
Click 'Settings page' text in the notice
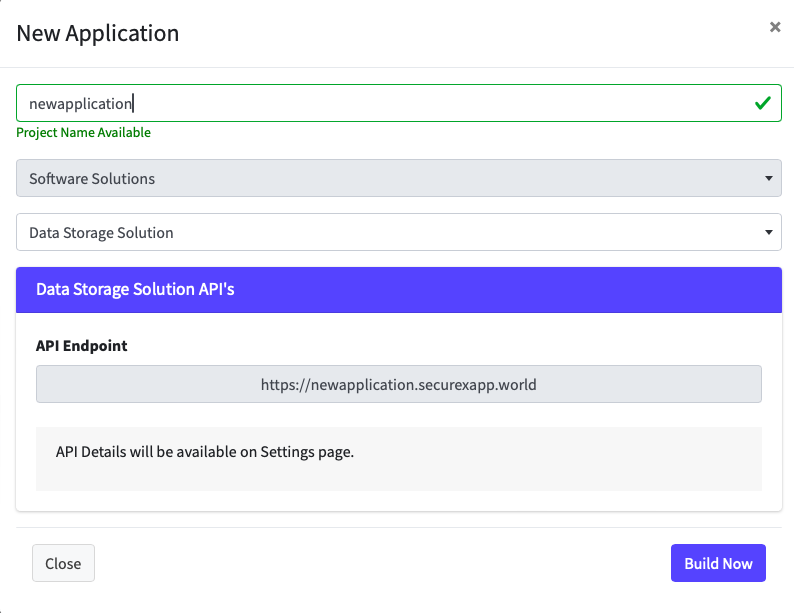coord(307,452)
